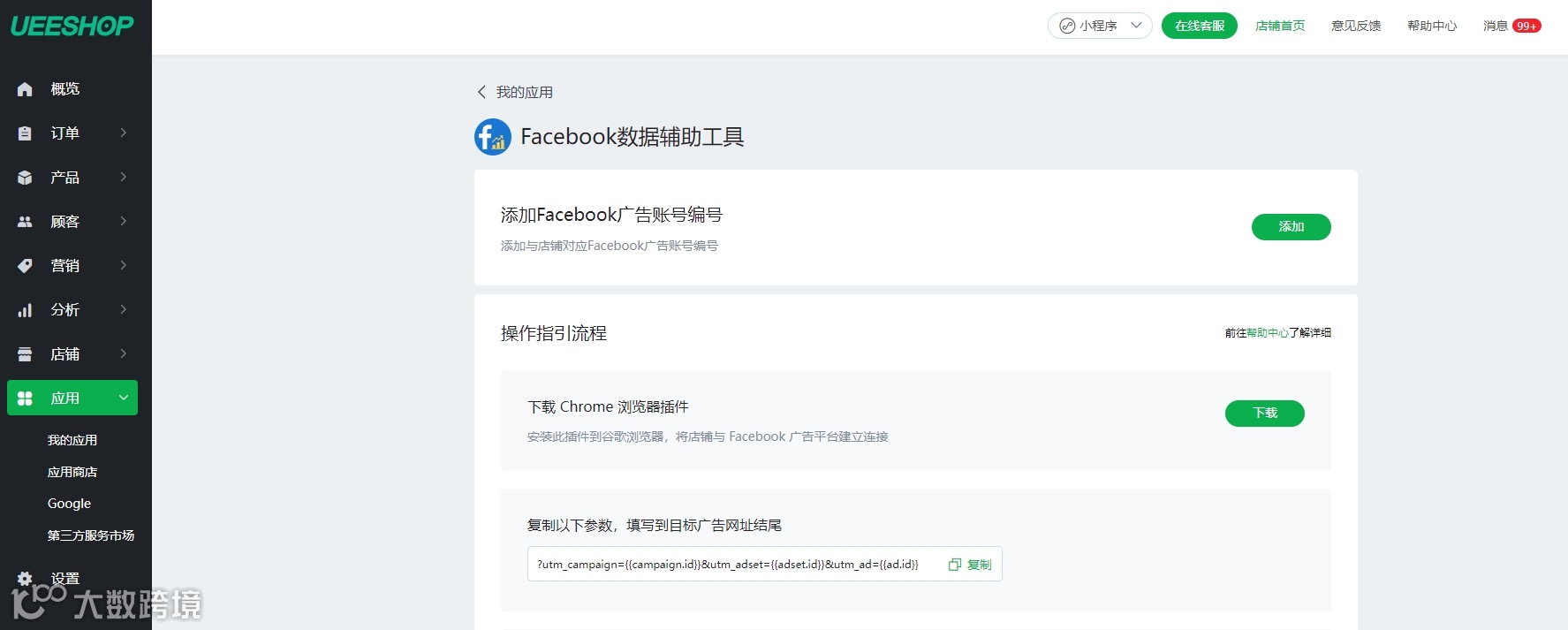Viewport: 1568px width, 630px height.
Task: Go to 店铺首页 in the top bar
Action: (1280, 26)
